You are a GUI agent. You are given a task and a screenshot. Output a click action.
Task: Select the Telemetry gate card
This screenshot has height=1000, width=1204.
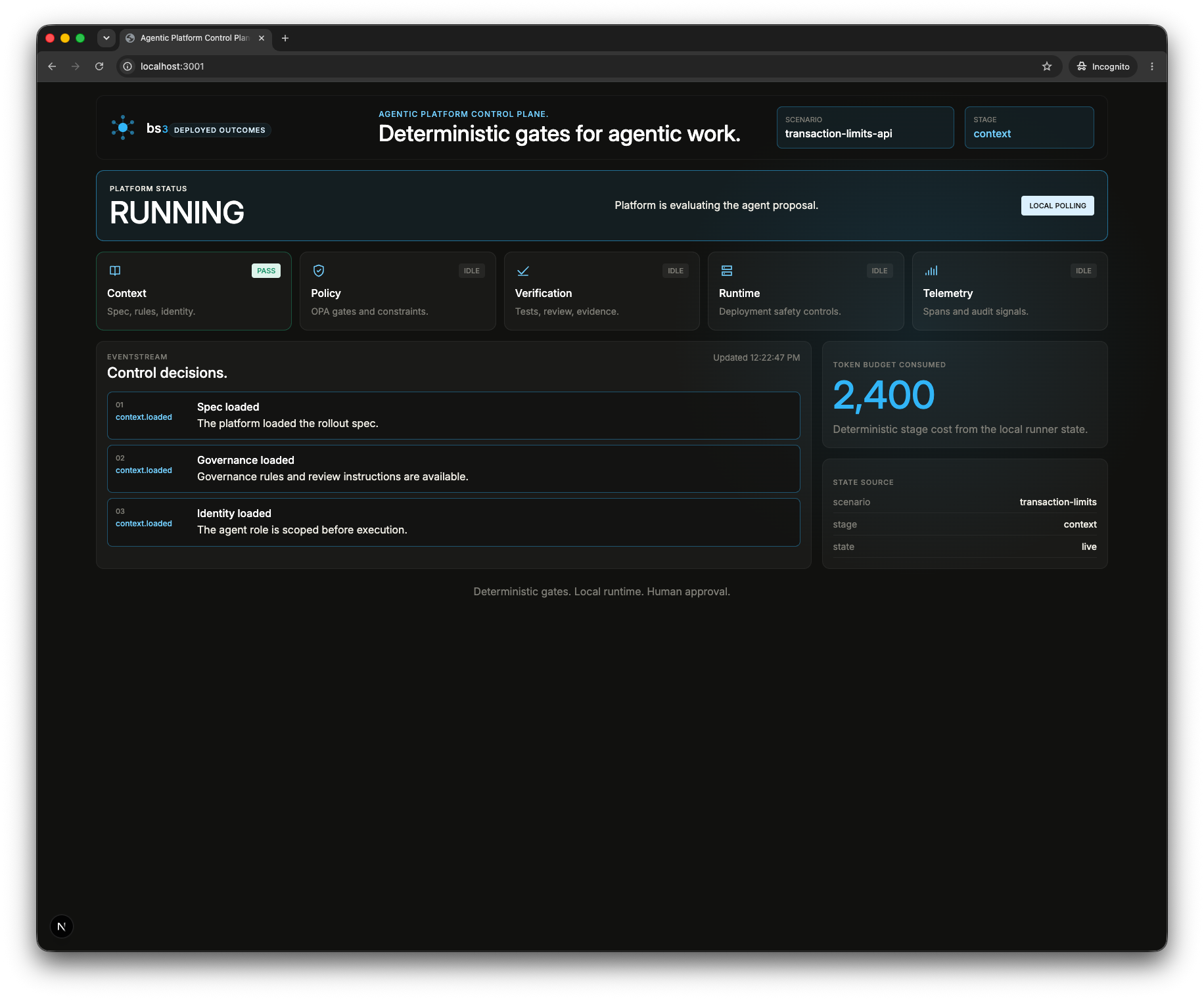[1009, 291]
